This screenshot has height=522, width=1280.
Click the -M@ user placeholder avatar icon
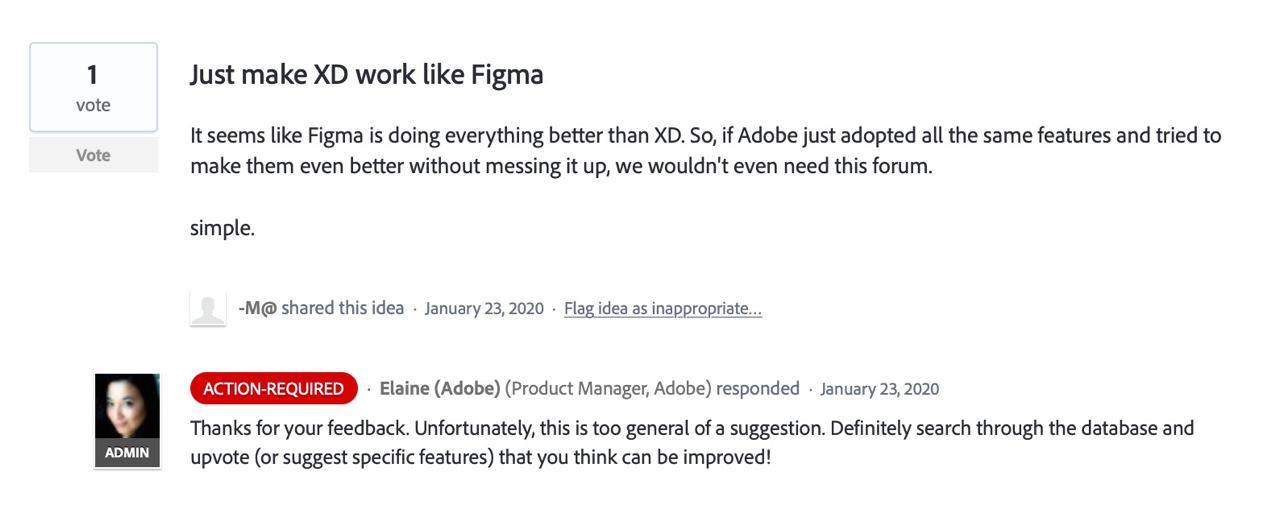(208, 308)
